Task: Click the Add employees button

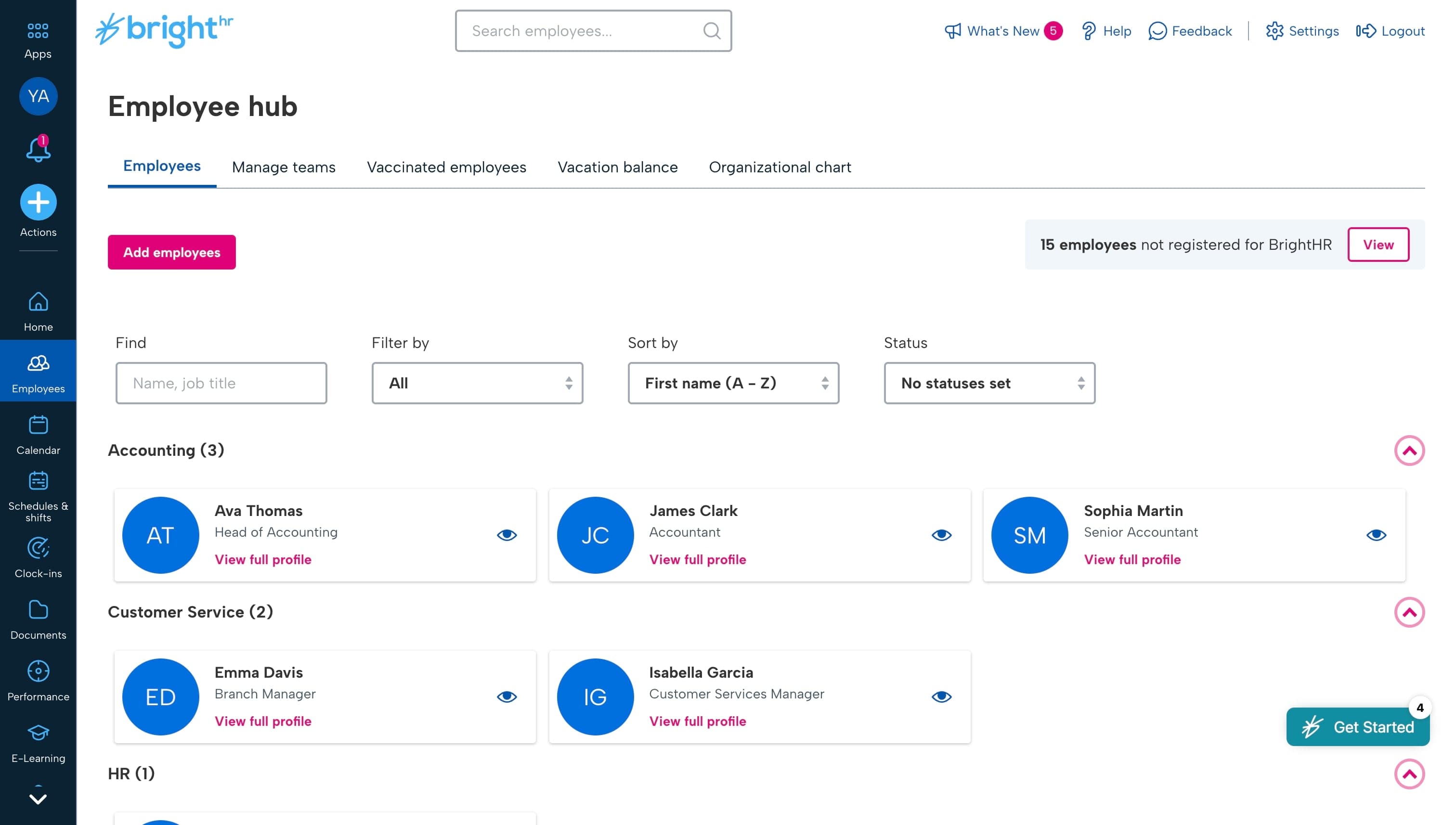Action: (x=172, y=252)
